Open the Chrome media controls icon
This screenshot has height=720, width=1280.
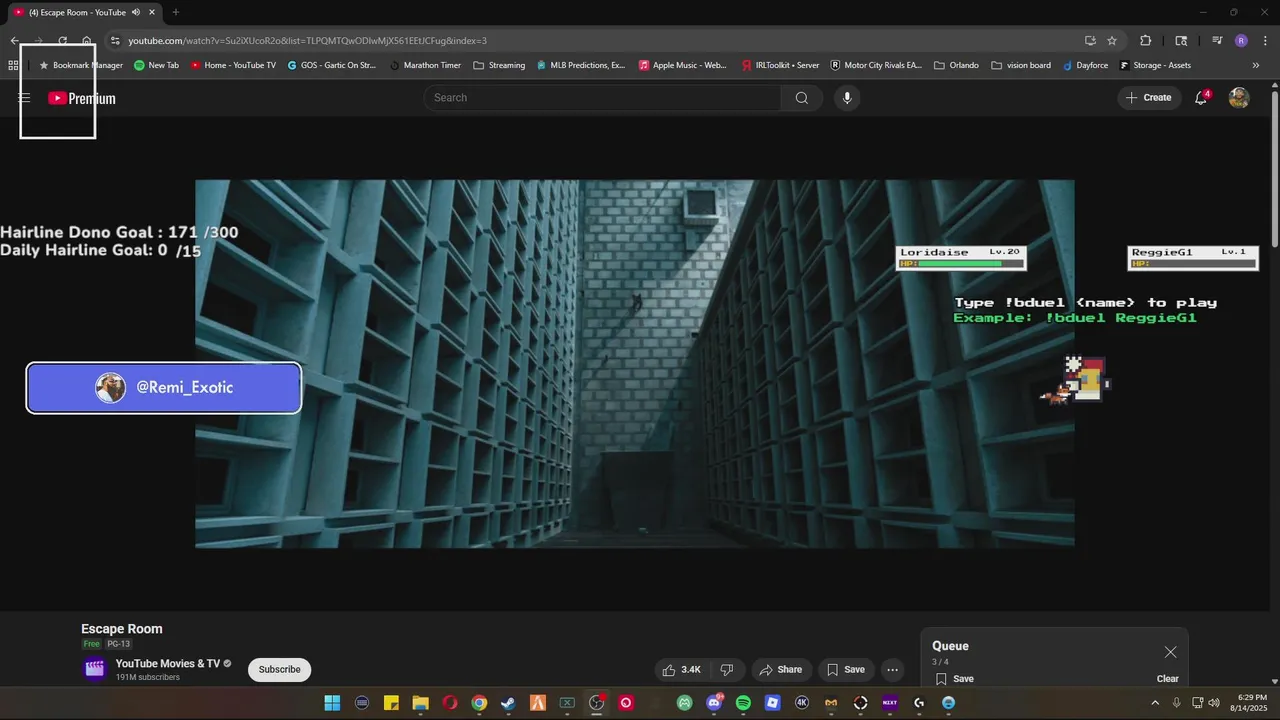click(x=1217, y=41)
